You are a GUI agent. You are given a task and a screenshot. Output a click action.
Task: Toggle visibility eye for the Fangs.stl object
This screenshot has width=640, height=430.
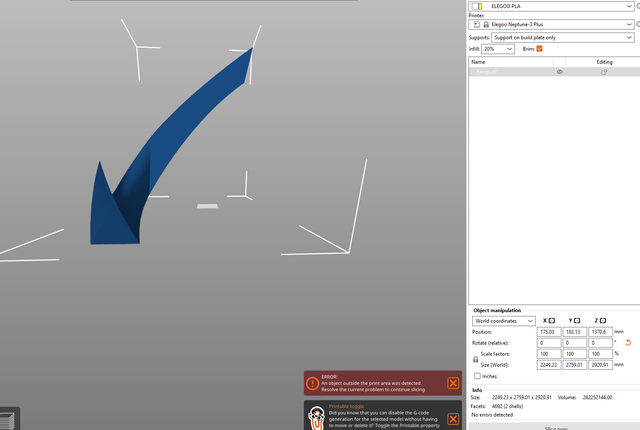pyautogui.click(x=560, y=72)
